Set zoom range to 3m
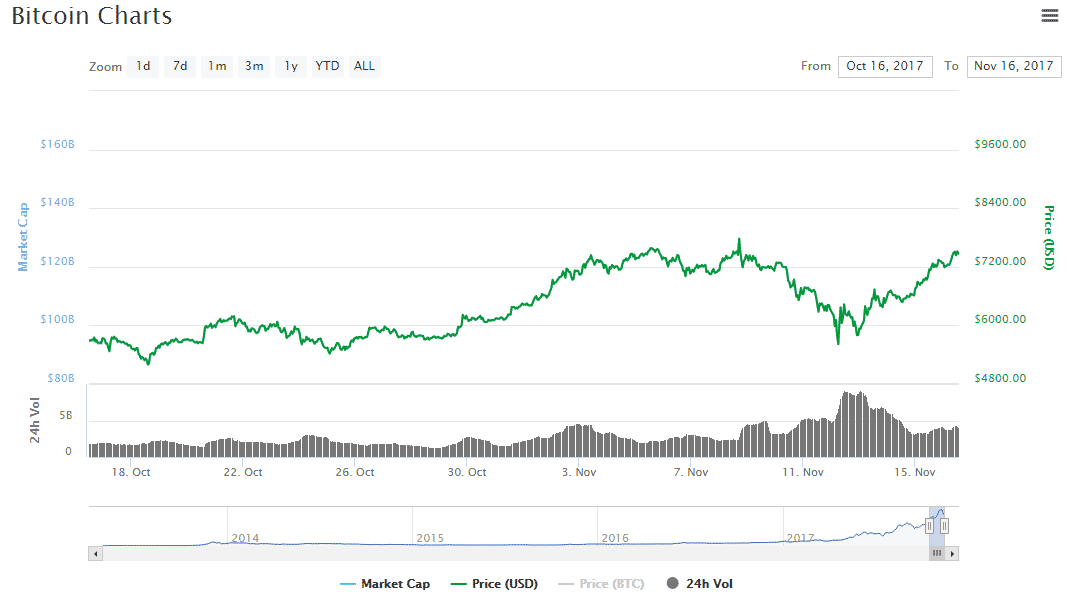This screenshot has width=1078, height=598. click(254, 66)
